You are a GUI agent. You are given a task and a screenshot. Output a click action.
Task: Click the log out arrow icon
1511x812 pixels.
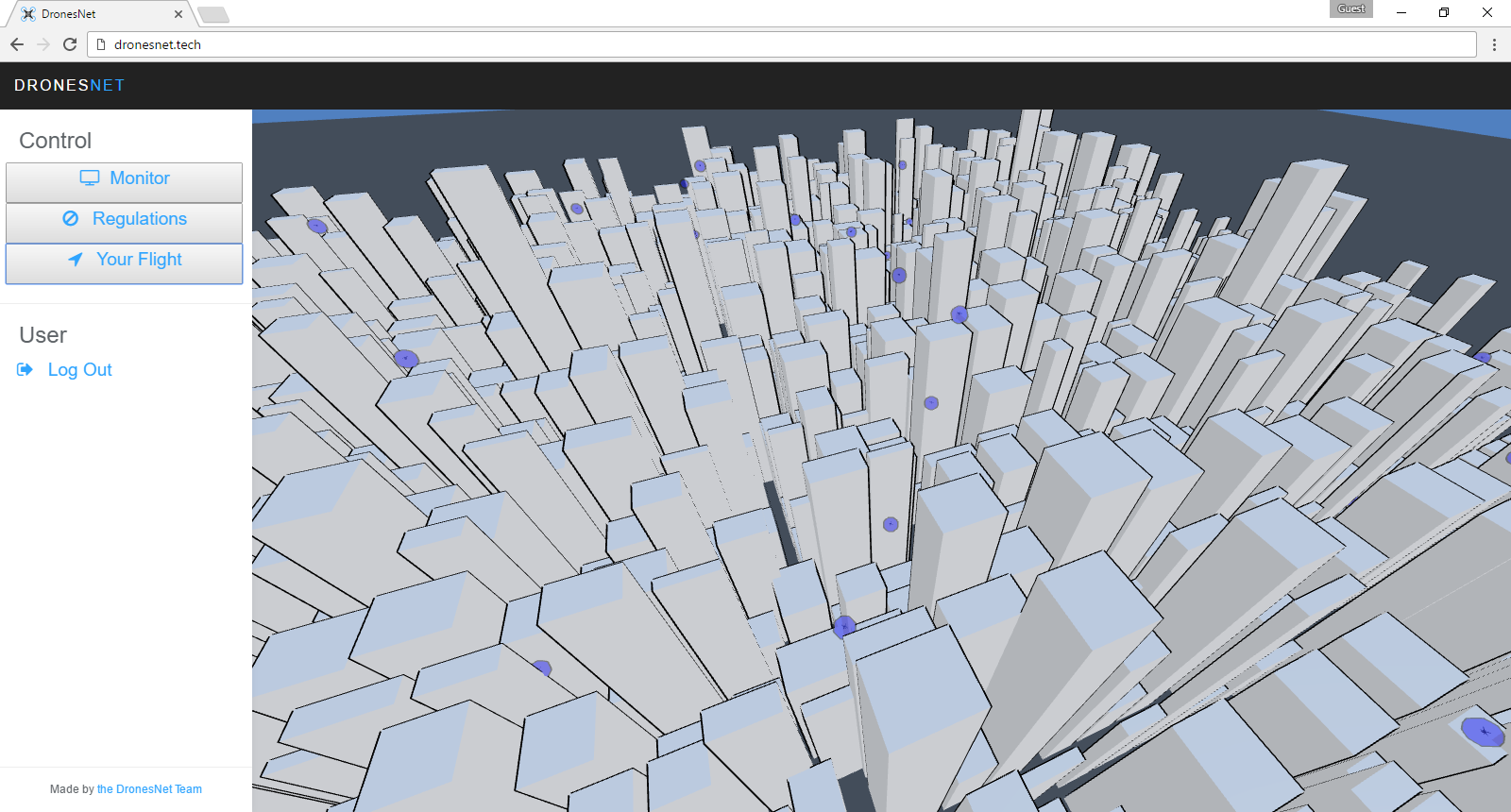point(25,370)
